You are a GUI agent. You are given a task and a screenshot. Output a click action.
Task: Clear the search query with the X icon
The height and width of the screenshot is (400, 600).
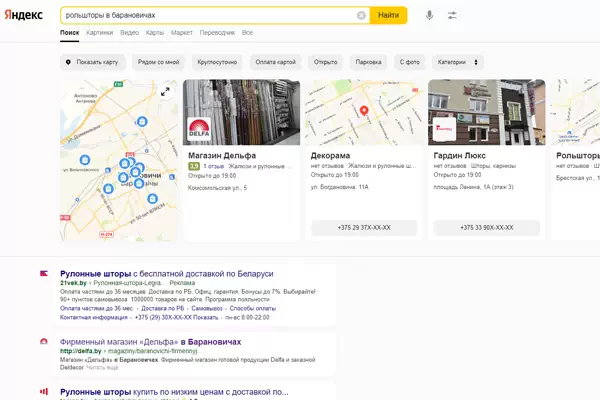(x=361, y=15)
